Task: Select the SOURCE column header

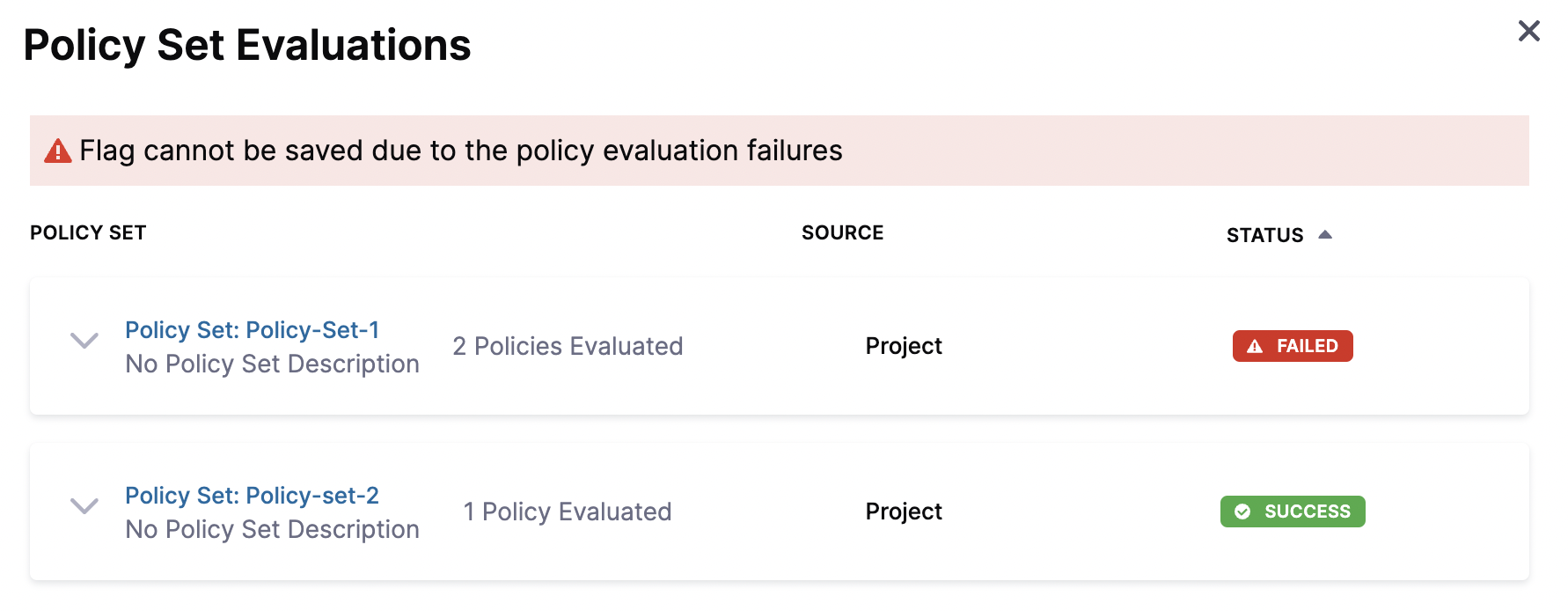Action: pos(842,232)
